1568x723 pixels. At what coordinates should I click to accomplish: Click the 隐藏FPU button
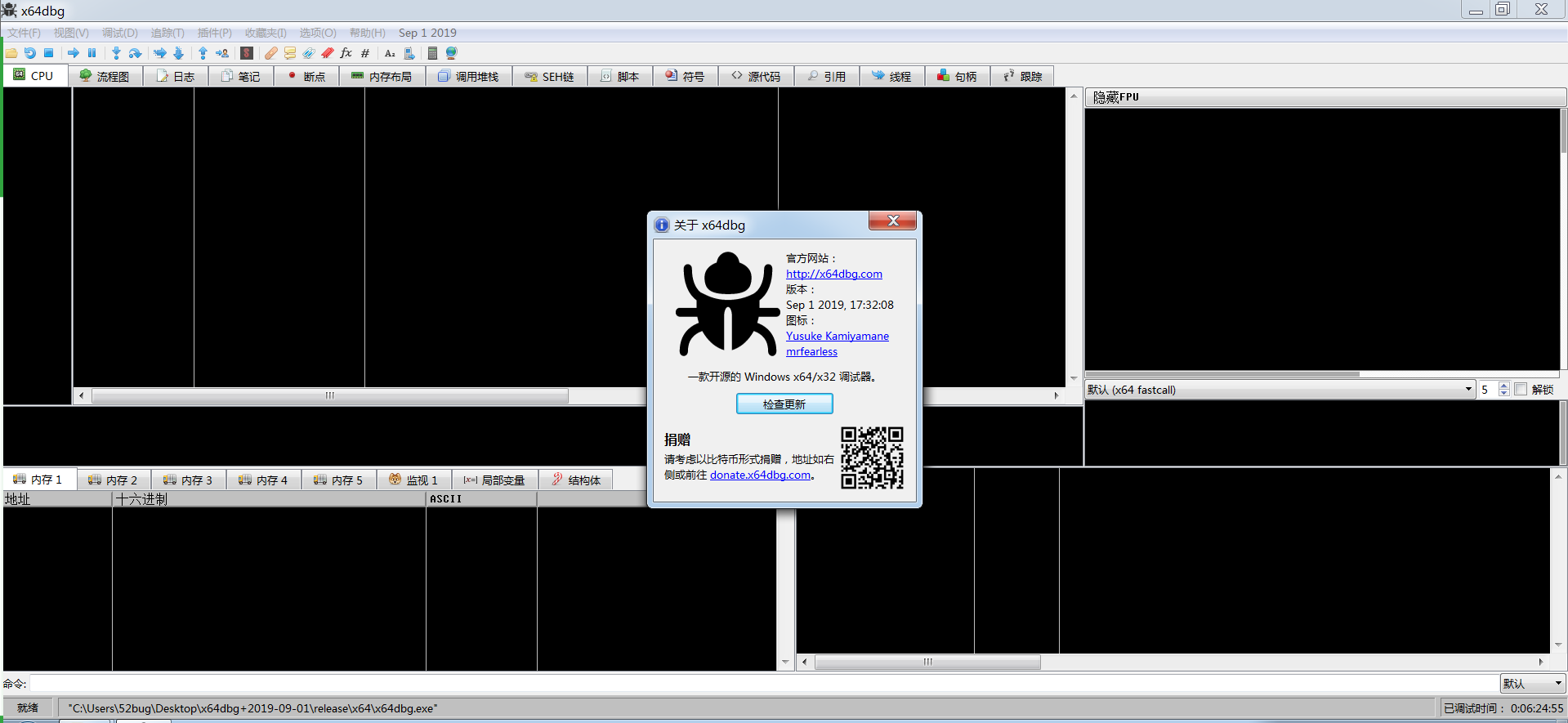(1325, 96)
